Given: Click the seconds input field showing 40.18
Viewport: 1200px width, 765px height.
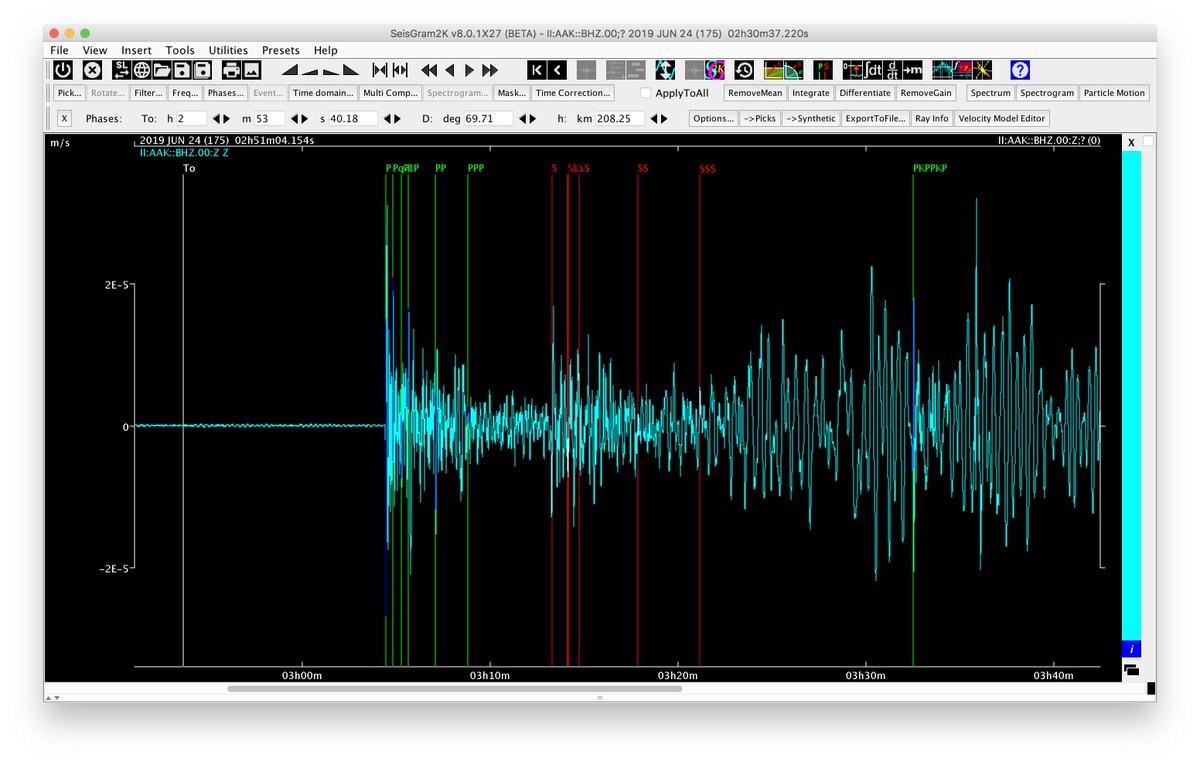Looking at the screenshot, I should pyautogui.click(x=353, y=118).
